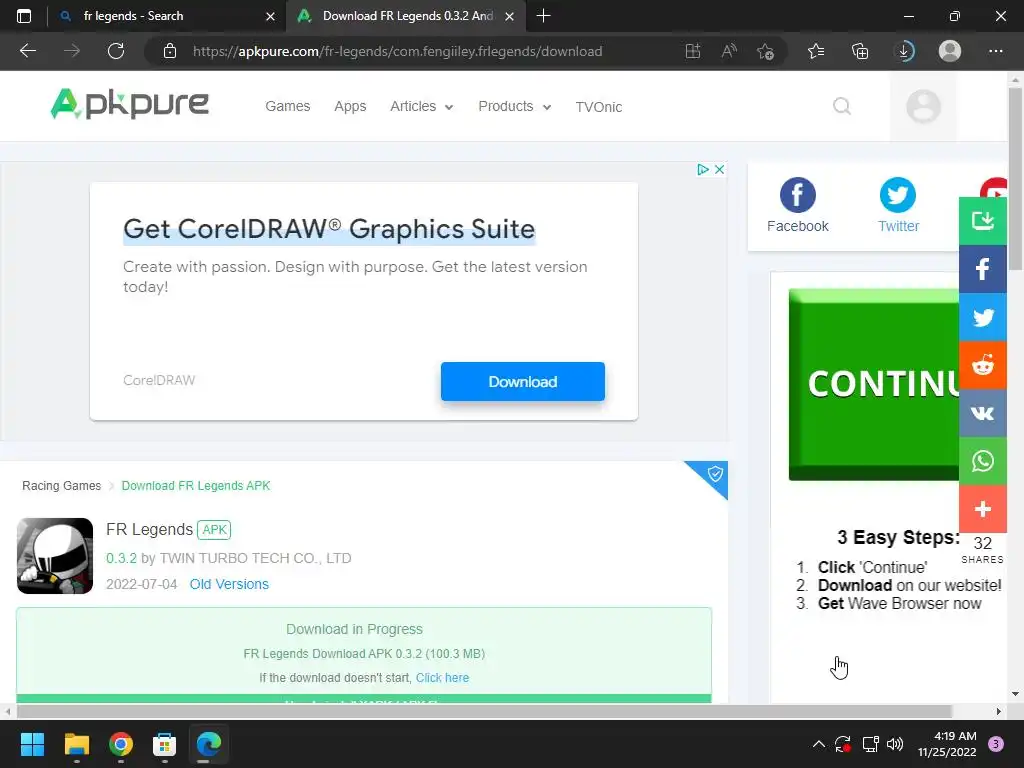Image resolution: width=1024 pixels, height=768 pixels.
Task: Open the Twitter circle icon in follow box
Action: coord(898,195)
